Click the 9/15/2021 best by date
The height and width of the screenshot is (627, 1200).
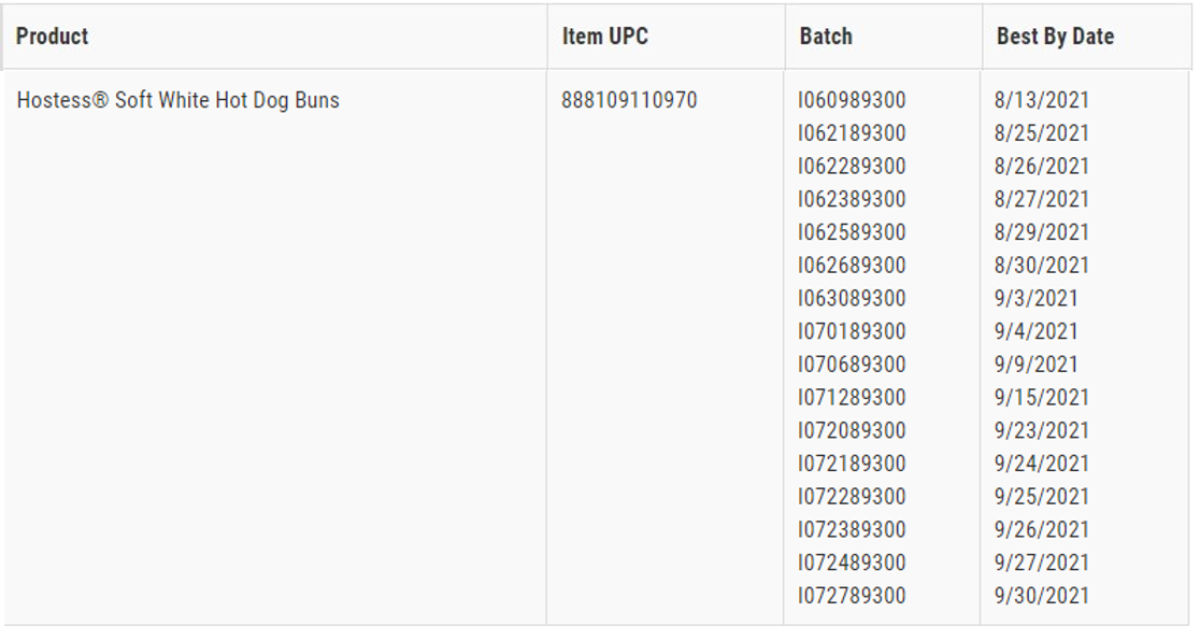(x=1042, y=397)
